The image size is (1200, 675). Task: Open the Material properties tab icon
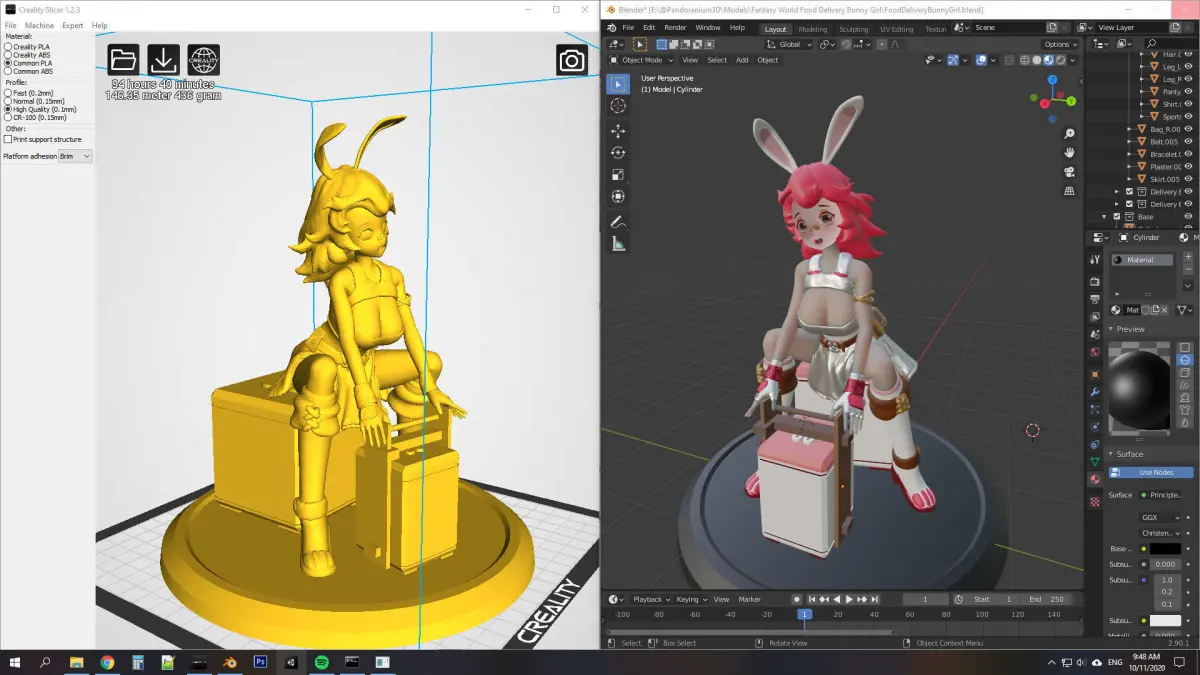pyautogui.click(x=1095, y=479)
